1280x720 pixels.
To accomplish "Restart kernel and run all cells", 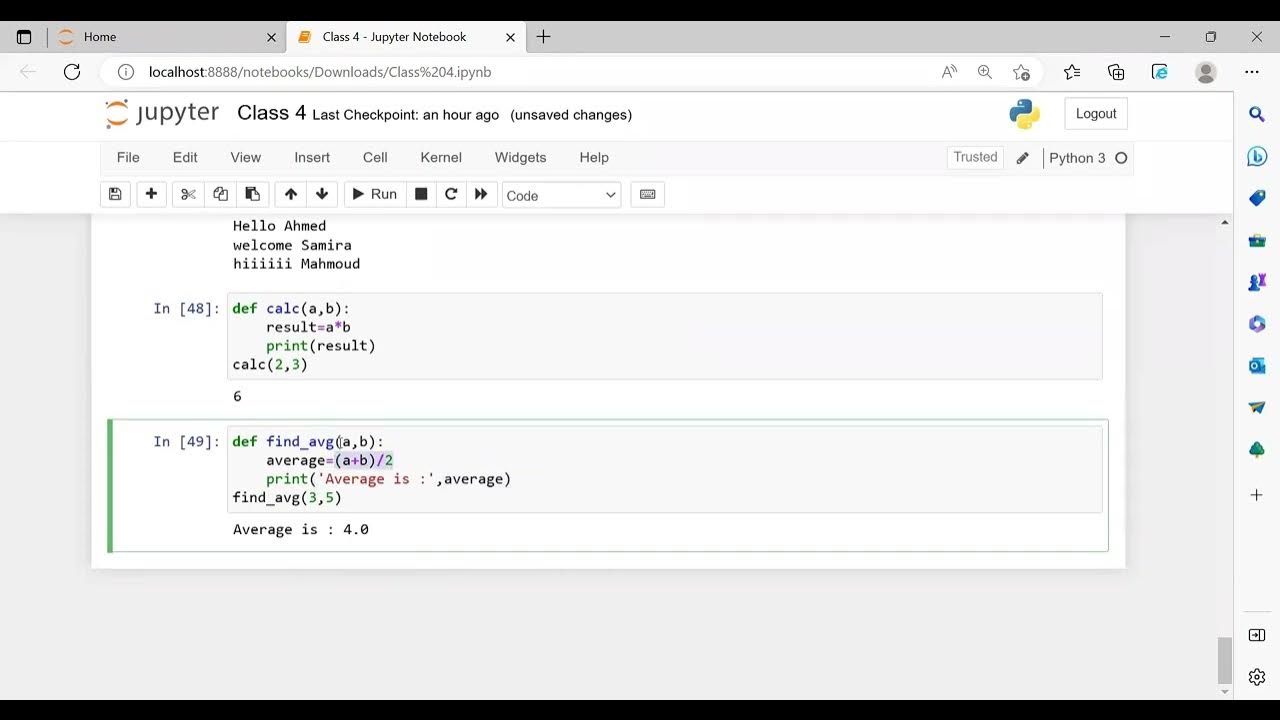I will (481, 194).
